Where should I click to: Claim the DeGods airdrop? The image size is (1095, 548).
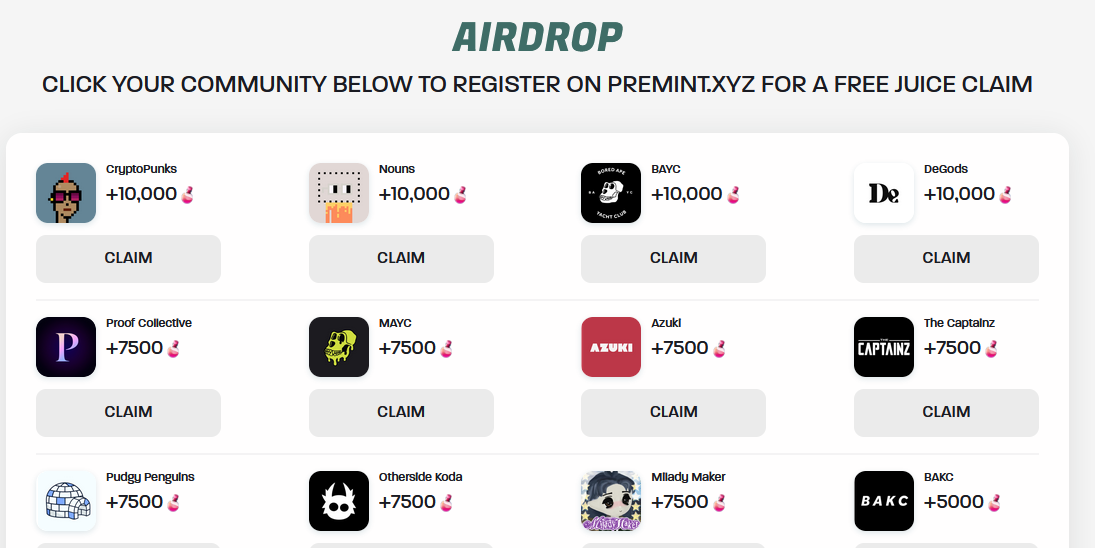click(x=946, y=258)
